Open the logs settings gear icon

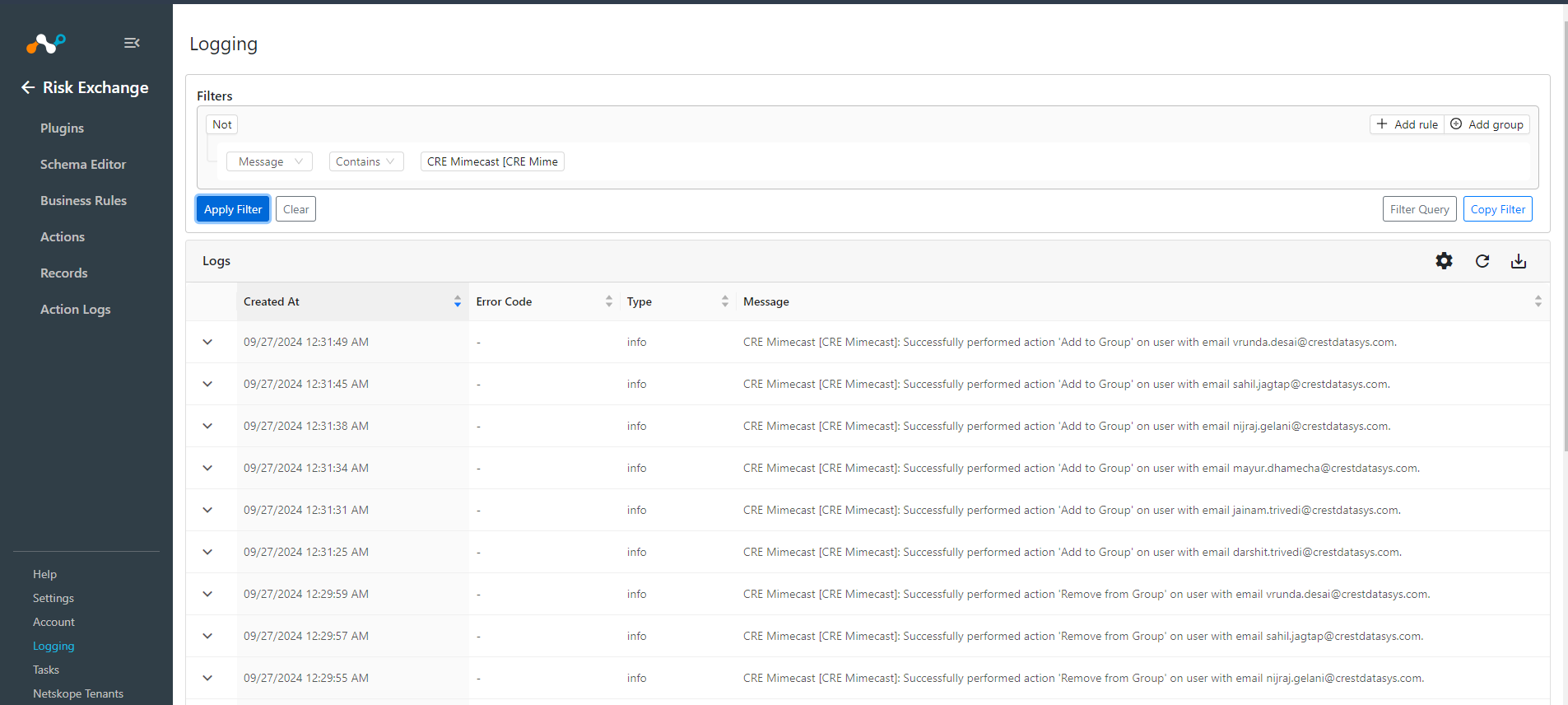point(1444,261)
